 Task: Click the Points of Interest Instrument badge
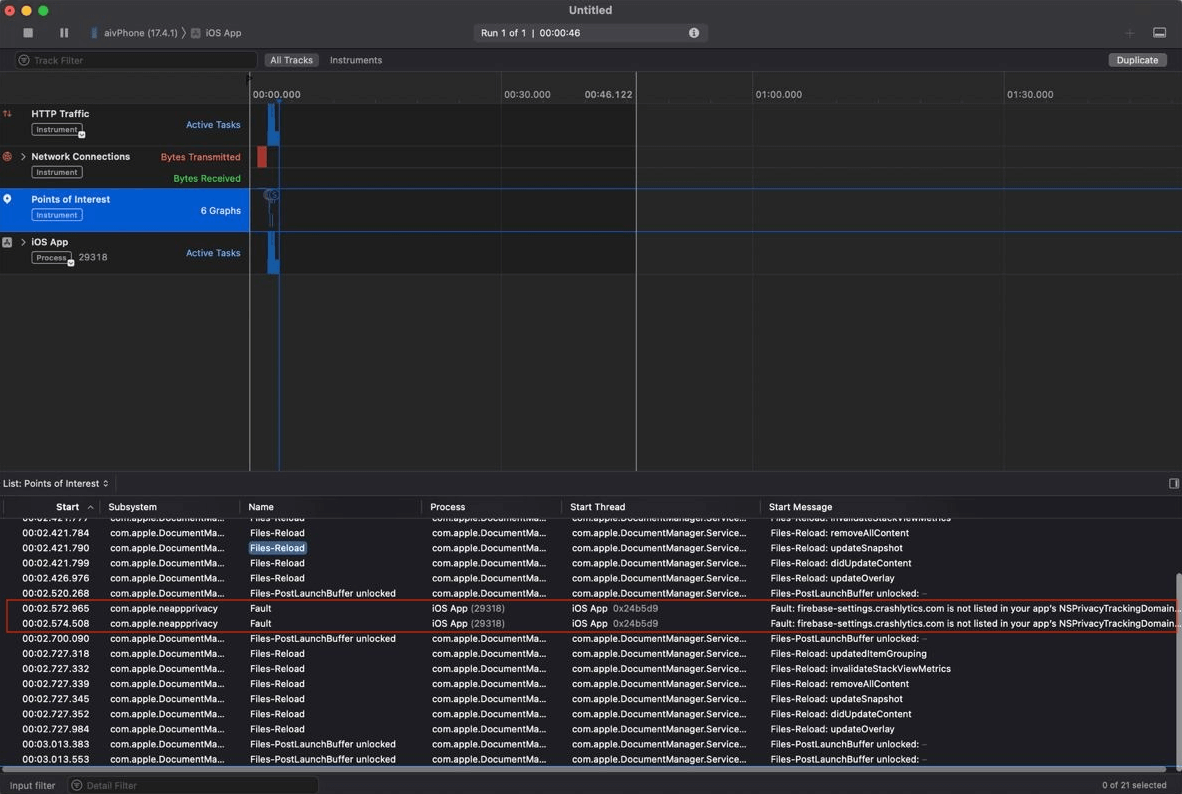click(x=57, y=216)
